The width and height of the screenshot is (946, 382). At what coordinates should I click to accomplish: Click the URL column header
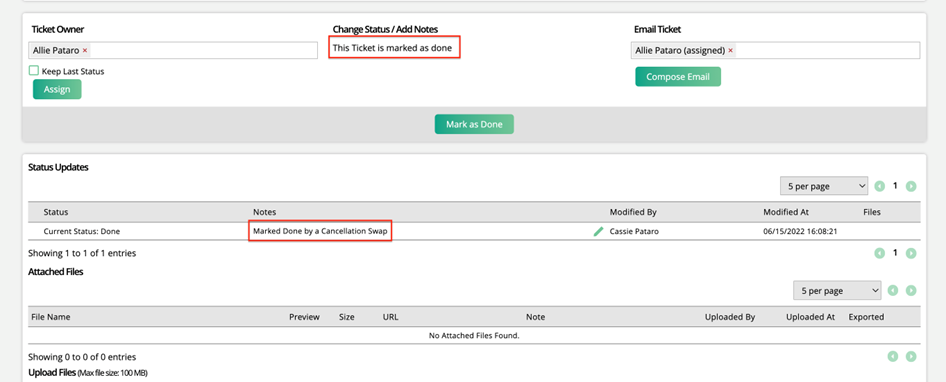390,317
